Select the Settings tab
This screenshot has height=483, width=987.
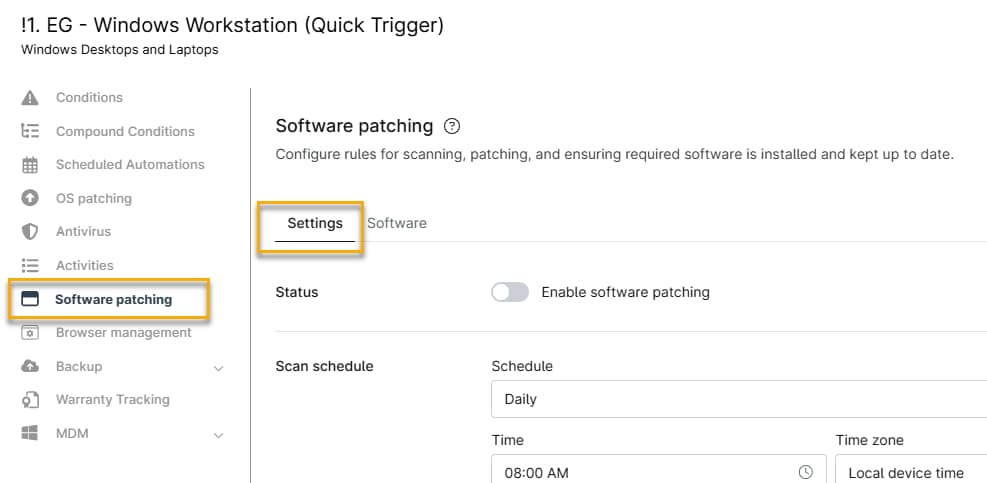click(x=315, y=223)
